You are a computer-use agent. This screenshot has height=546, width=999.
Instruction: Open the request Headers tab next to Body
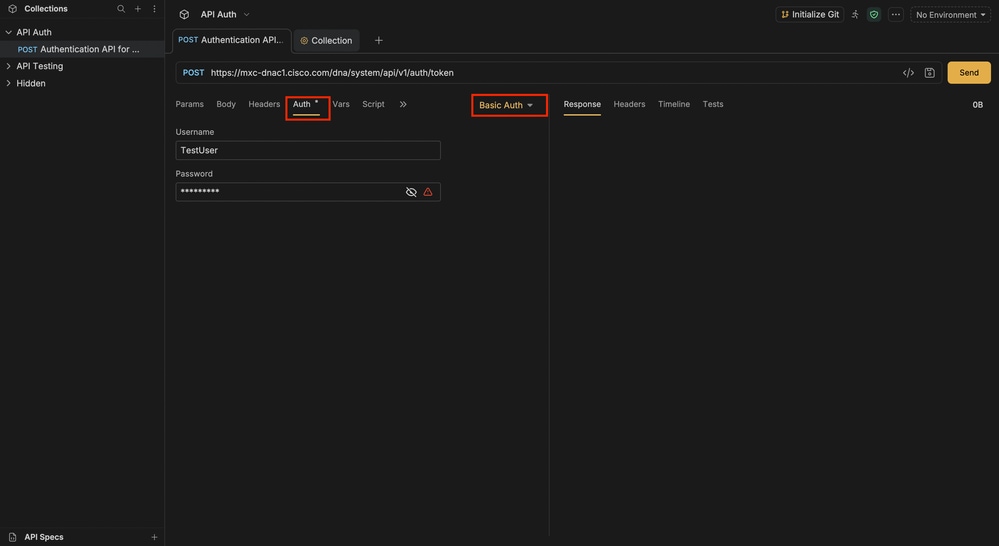point(264,104)
